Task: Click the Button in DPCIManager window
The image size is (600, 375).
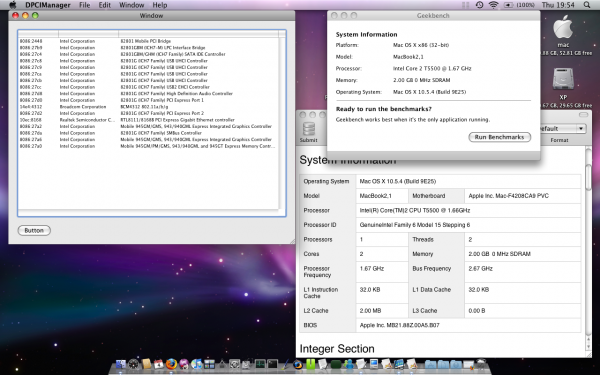Action: click(x=34, y=230)
